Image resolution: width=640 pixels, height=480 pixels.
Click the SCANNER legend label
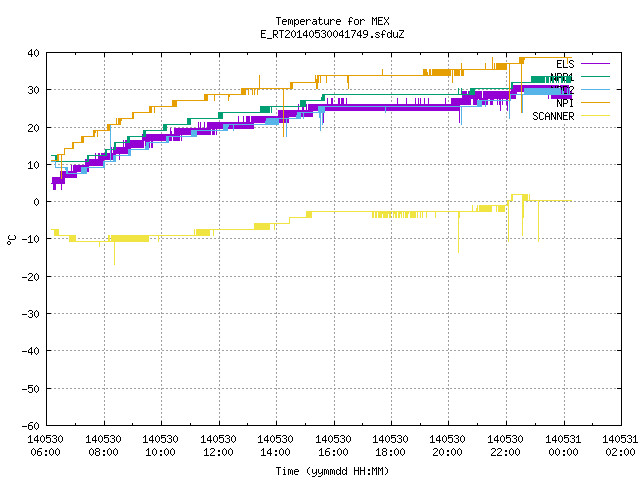553,116
